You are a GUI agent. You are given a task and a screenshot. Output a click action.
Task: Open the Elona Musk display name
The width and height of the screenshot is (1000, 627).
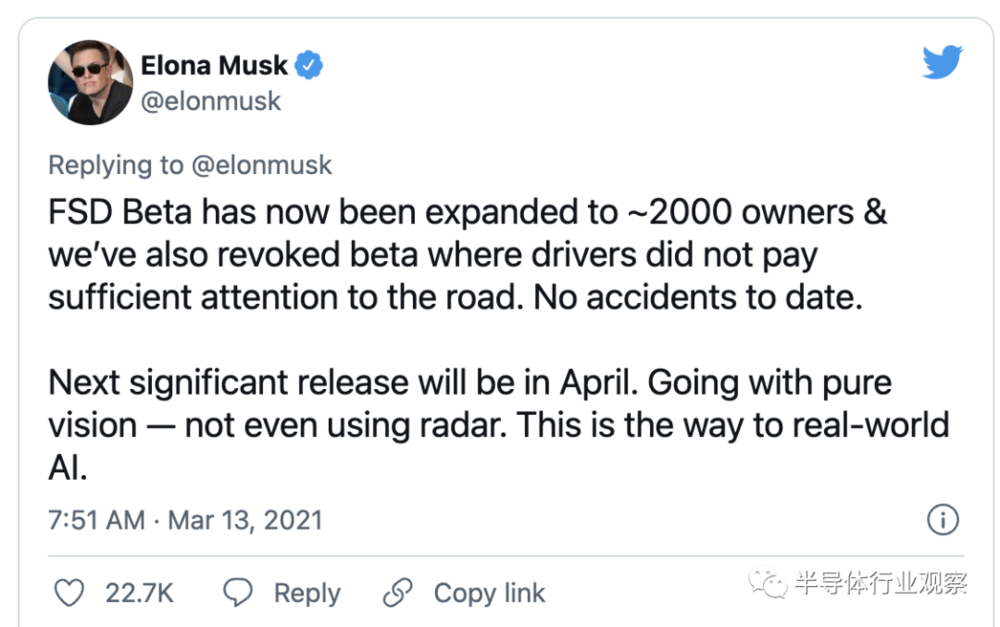point(214,66)
